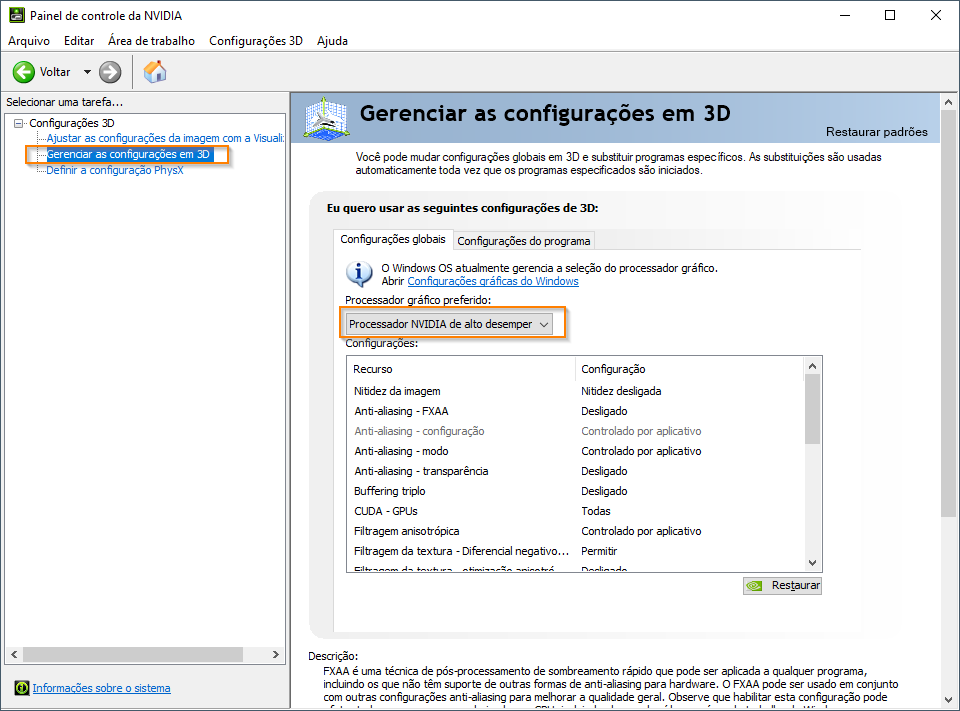Click the NVIDIA Control Panel title bar icon

[15, 16]
